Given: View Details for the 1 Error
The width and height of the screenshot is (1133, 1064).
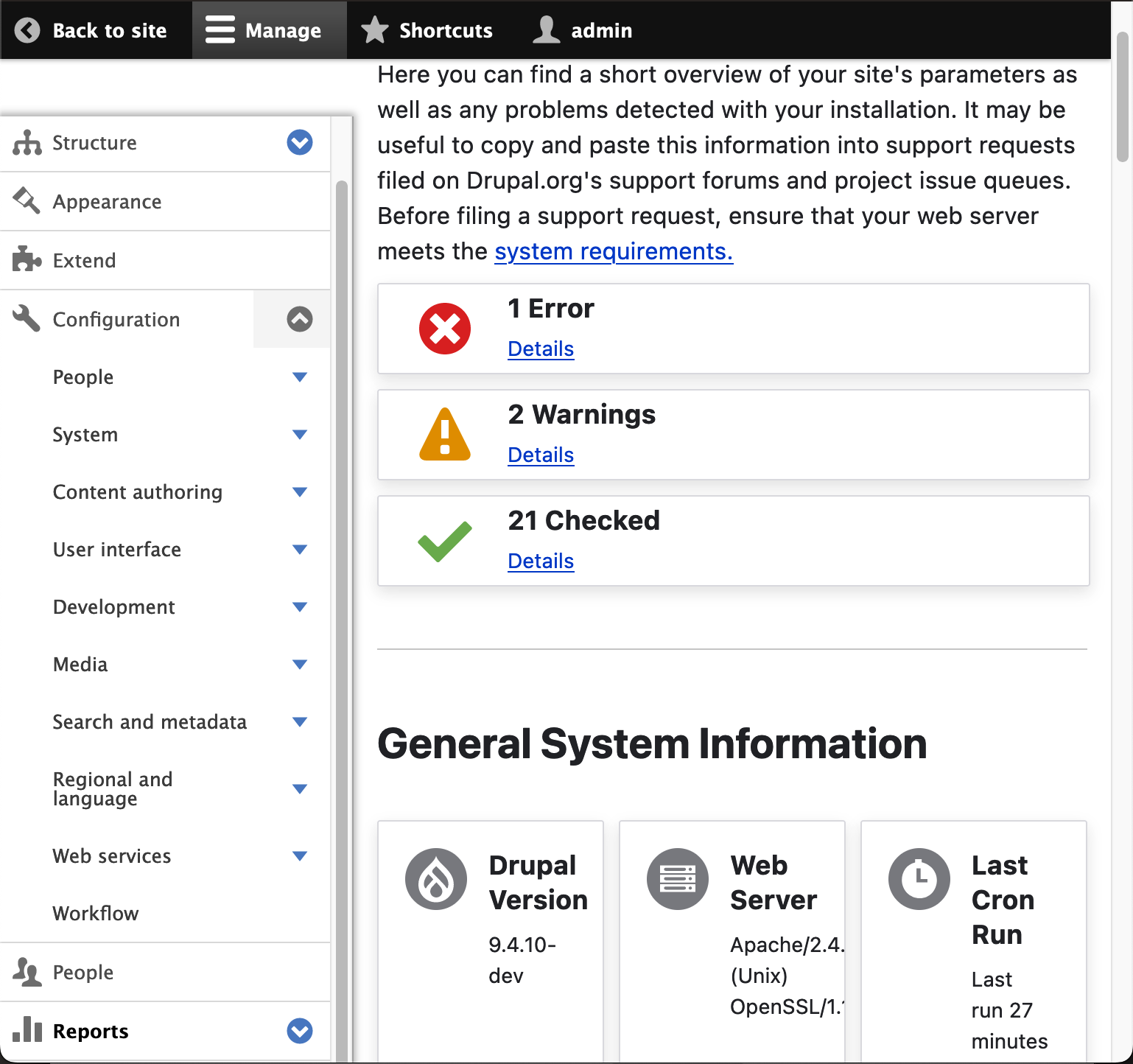Looking at the screenshot, I should tap(541, 349).
